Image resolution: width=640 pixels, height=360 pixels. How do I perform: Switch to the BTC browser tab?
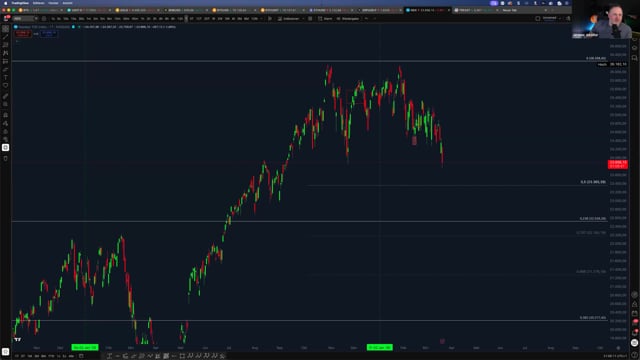point(40,10)
